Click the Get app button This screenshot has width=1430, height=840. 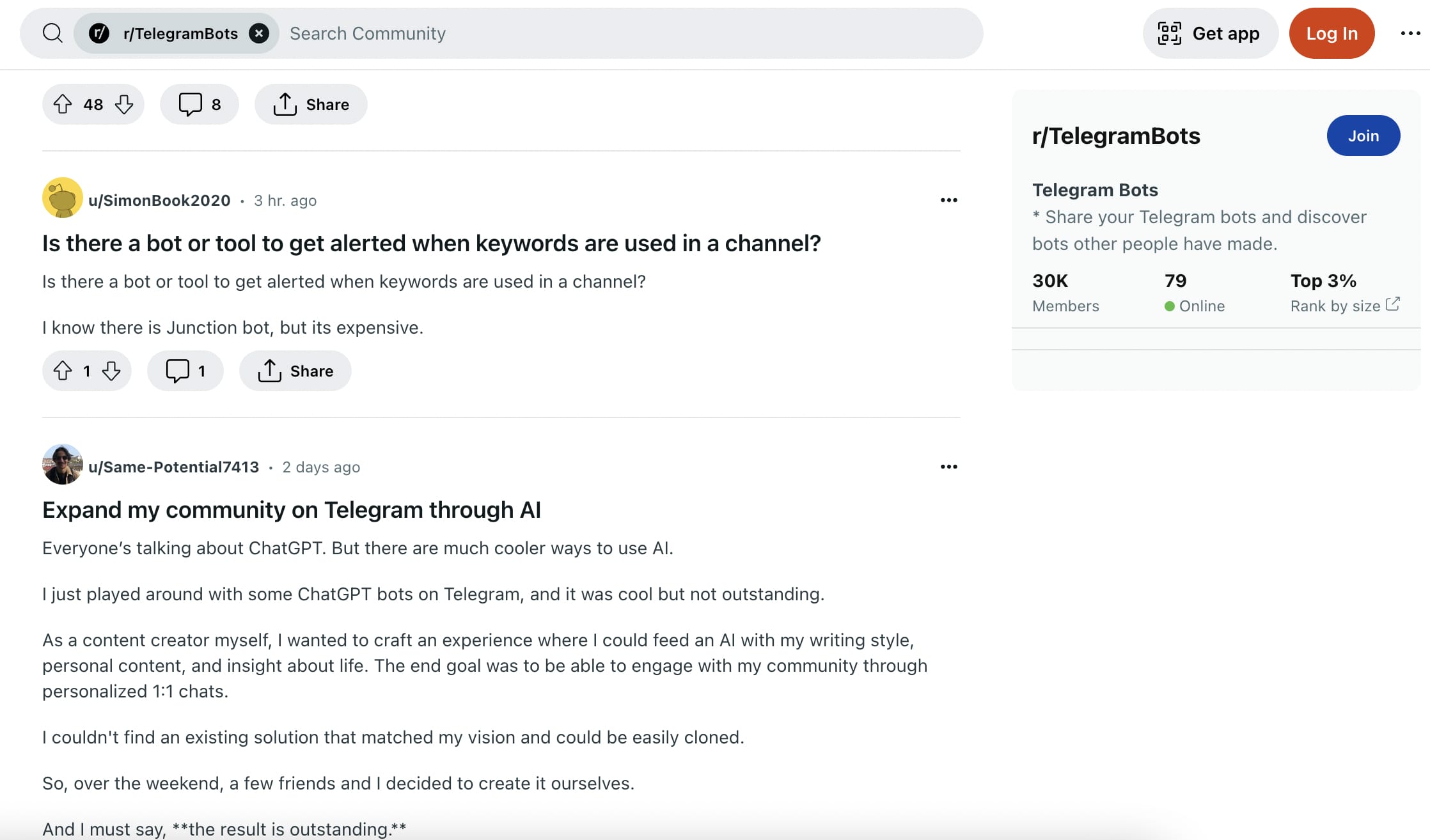pyautogui.click(x=1209, y=33)
